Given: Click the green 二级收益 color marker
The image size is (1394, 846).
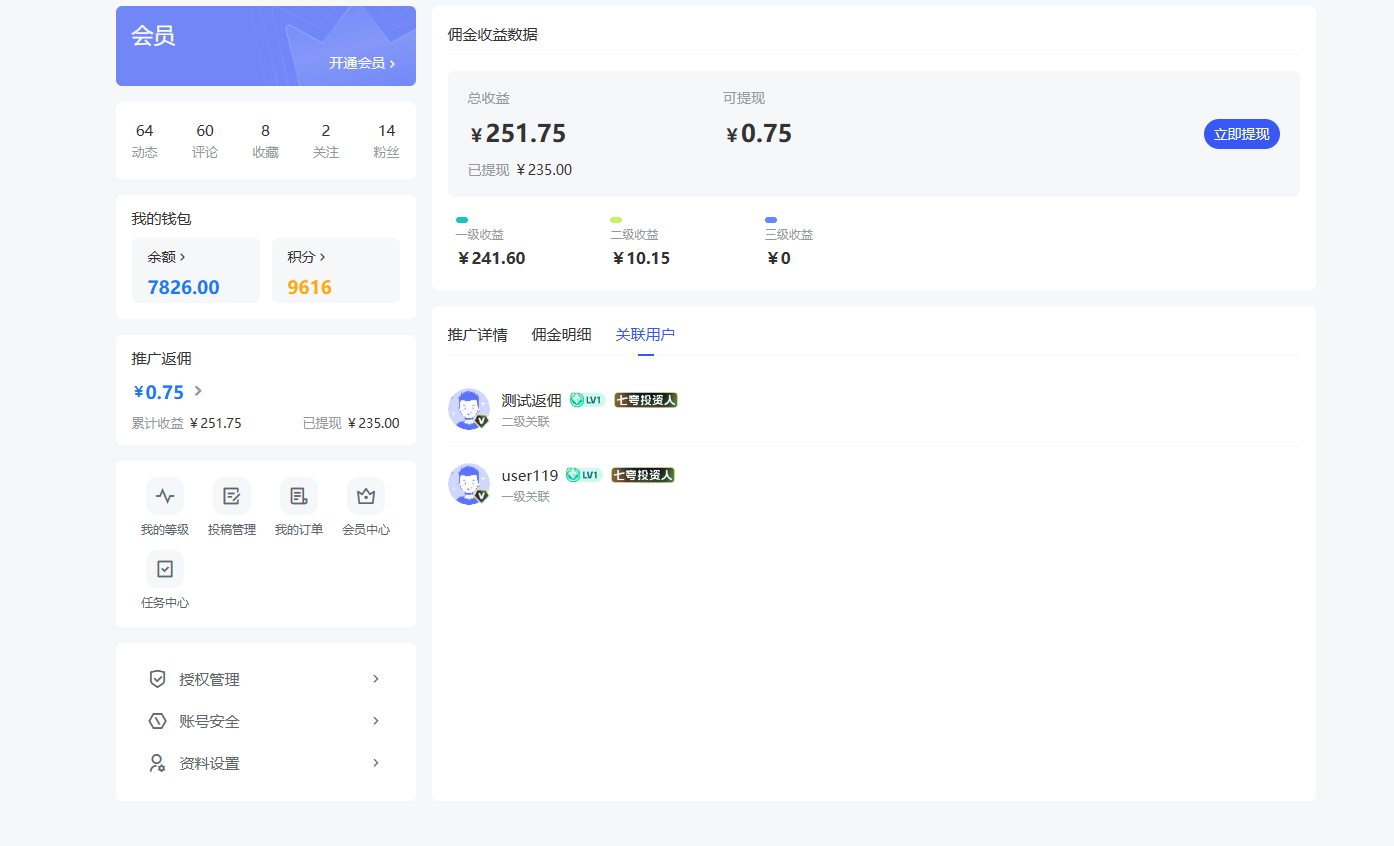Looking at the screenshot, I should (x=616, y=220).
